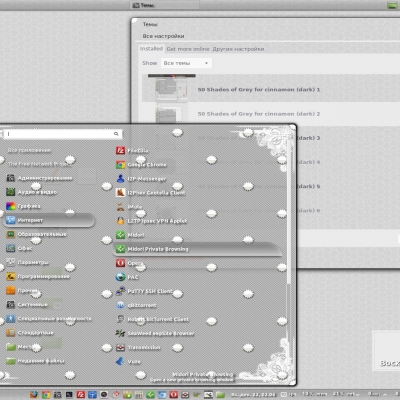This screenshot has height=400, width=400.
Task: Launch Opera from the Internet list
Action: coord(130,263)
